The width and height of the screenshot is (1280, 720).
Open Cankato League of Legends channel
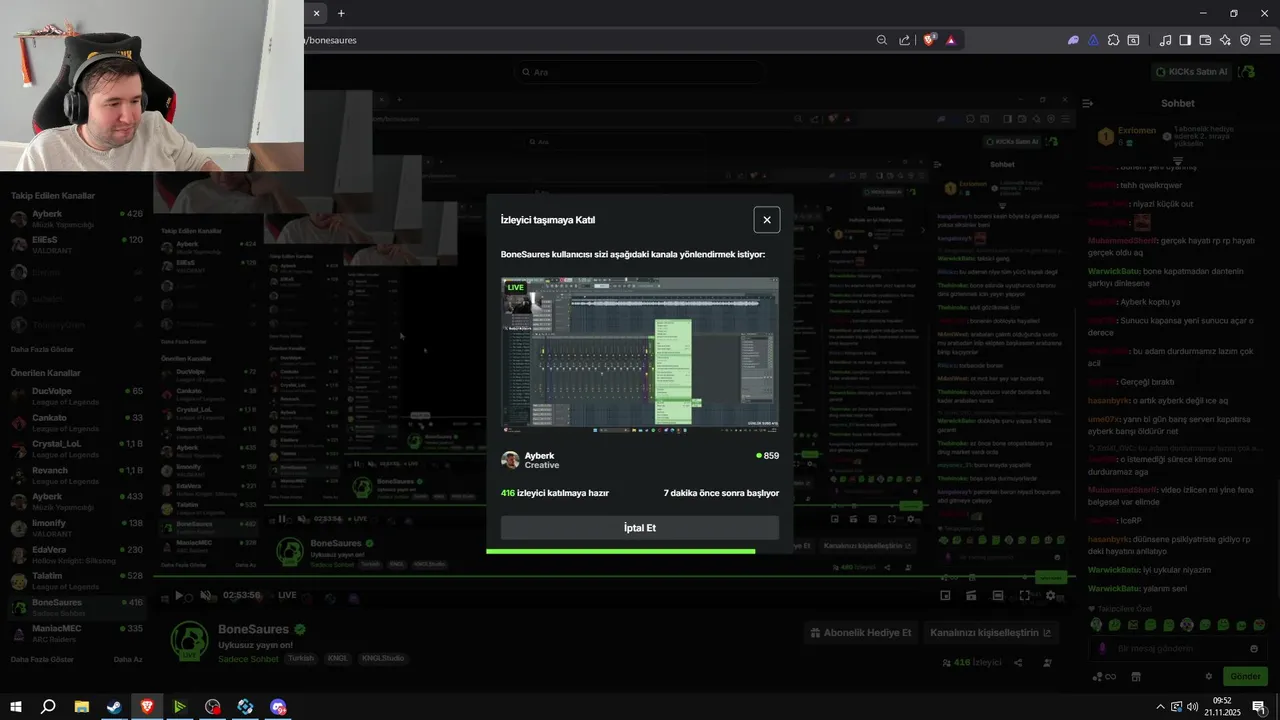click(76, 422)
